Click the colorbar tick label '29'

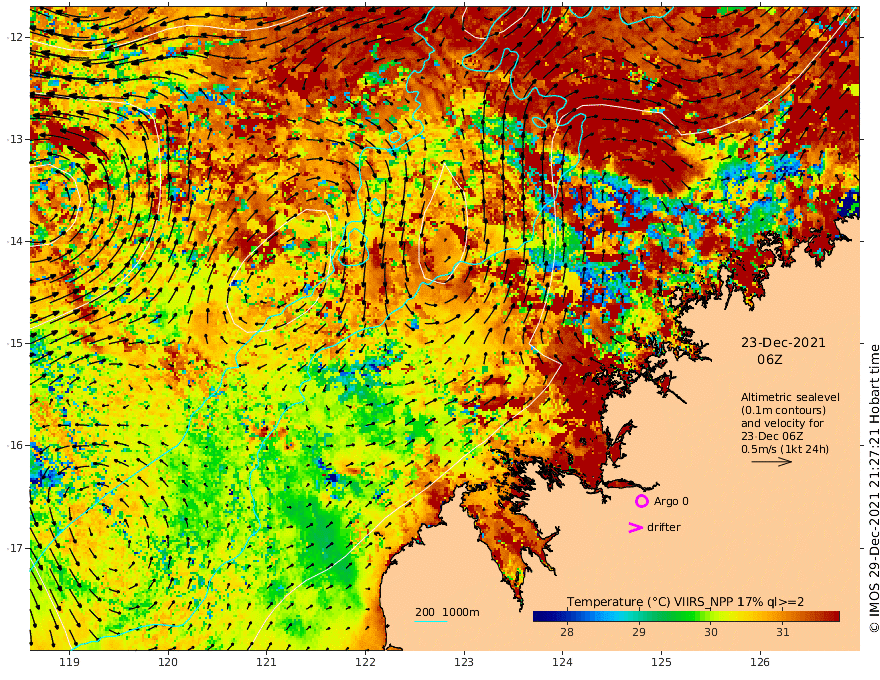coord(639,632)
